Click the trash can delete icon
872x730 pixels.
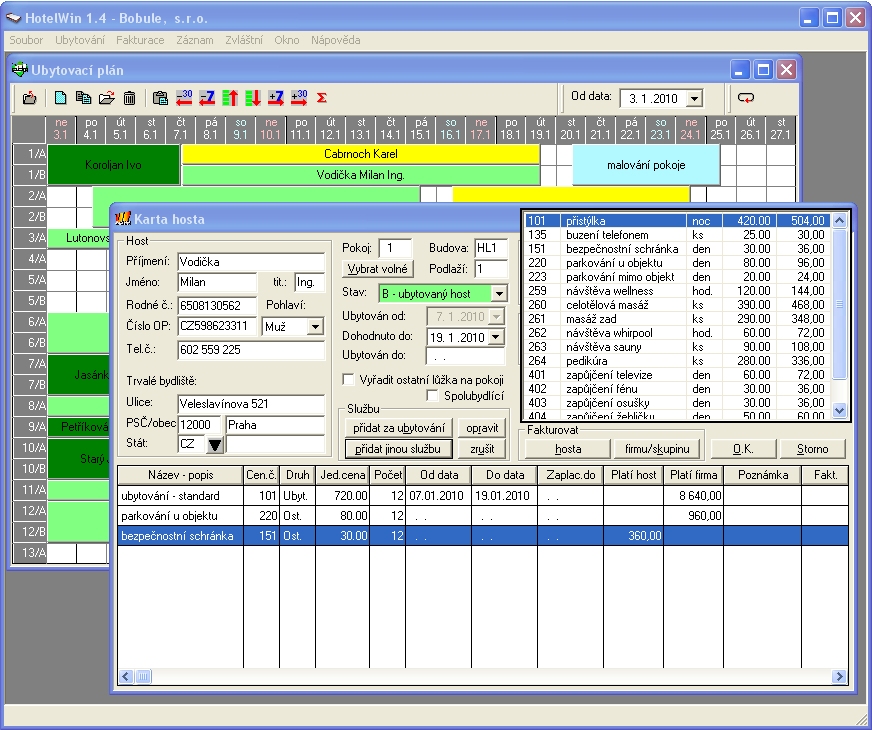tap(129, 98)
